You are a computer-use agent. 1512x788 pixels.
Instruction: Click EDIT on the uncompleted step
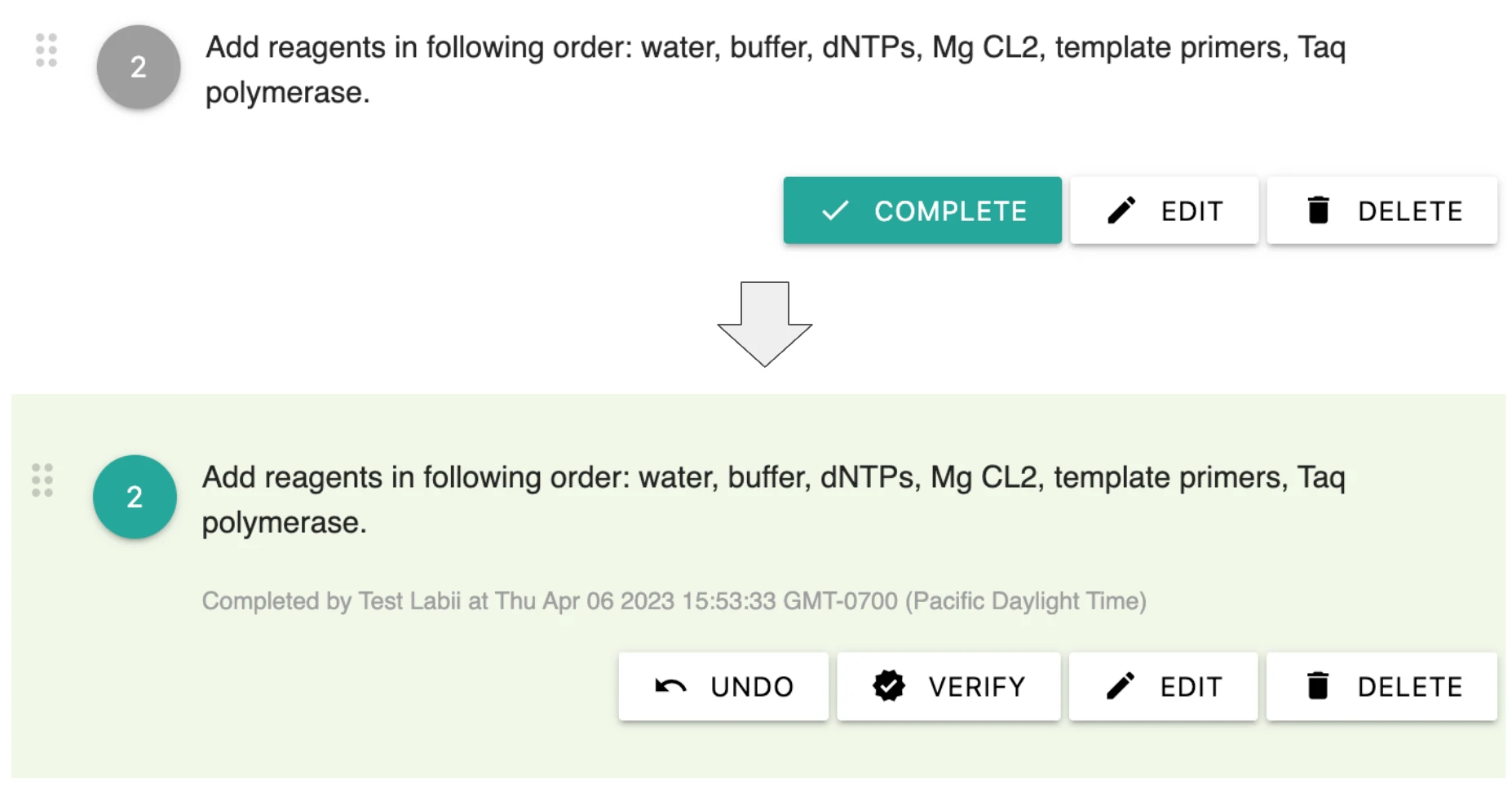tap(1164, 210)
